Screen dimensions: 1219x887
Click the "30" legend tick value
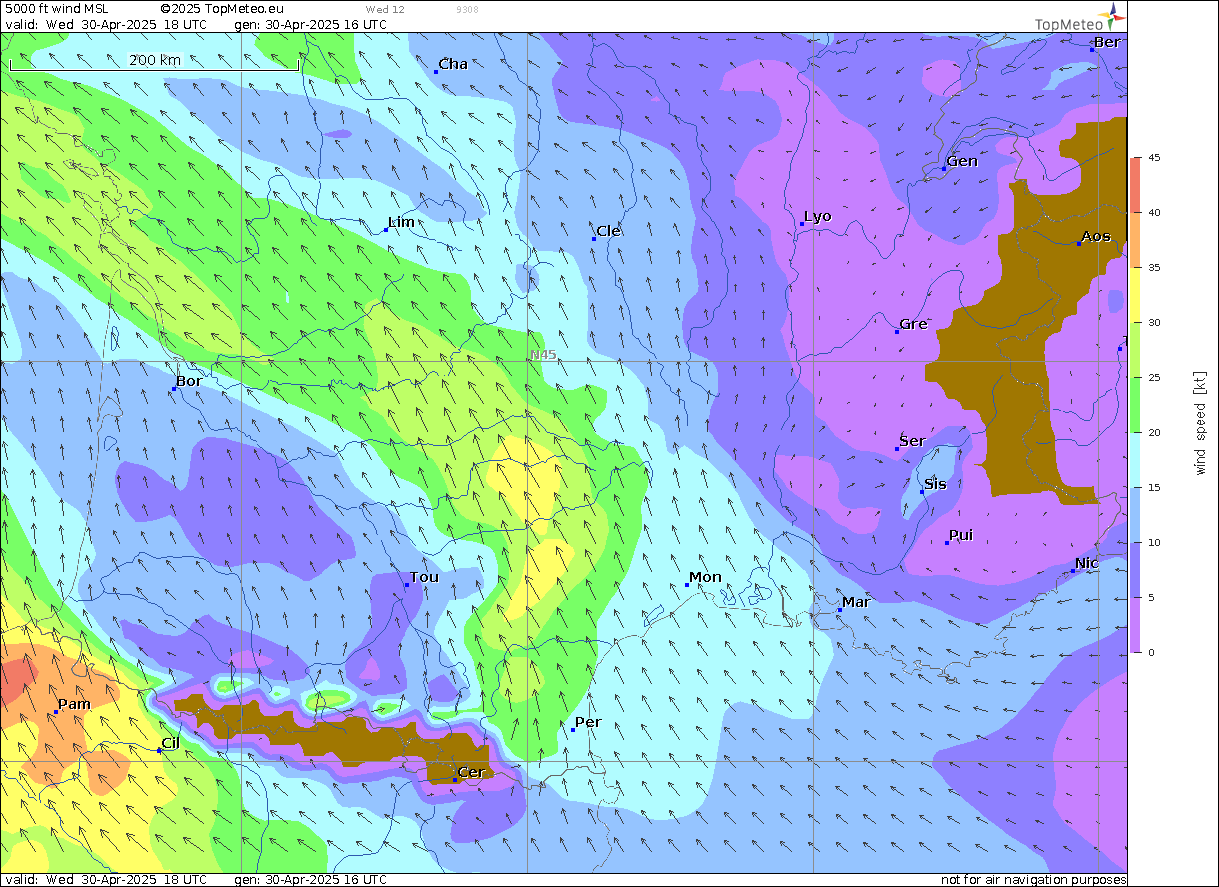click(1154, 323)
